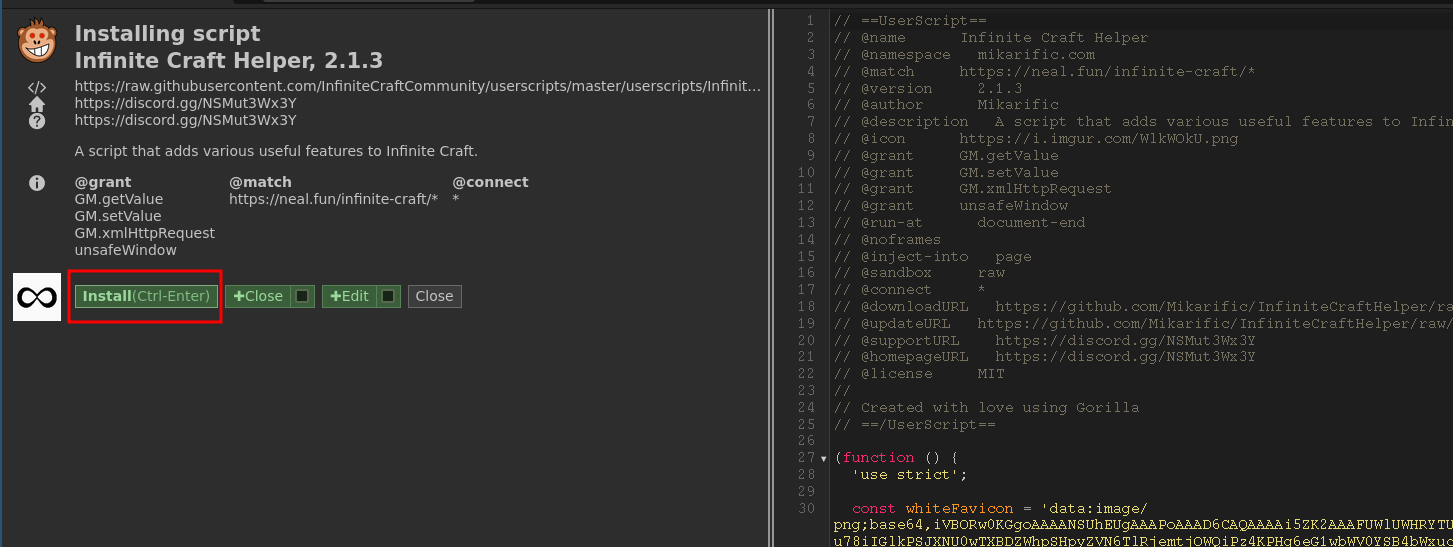
Task: Click the script description text under links
Action: click(x=276, y=152)
